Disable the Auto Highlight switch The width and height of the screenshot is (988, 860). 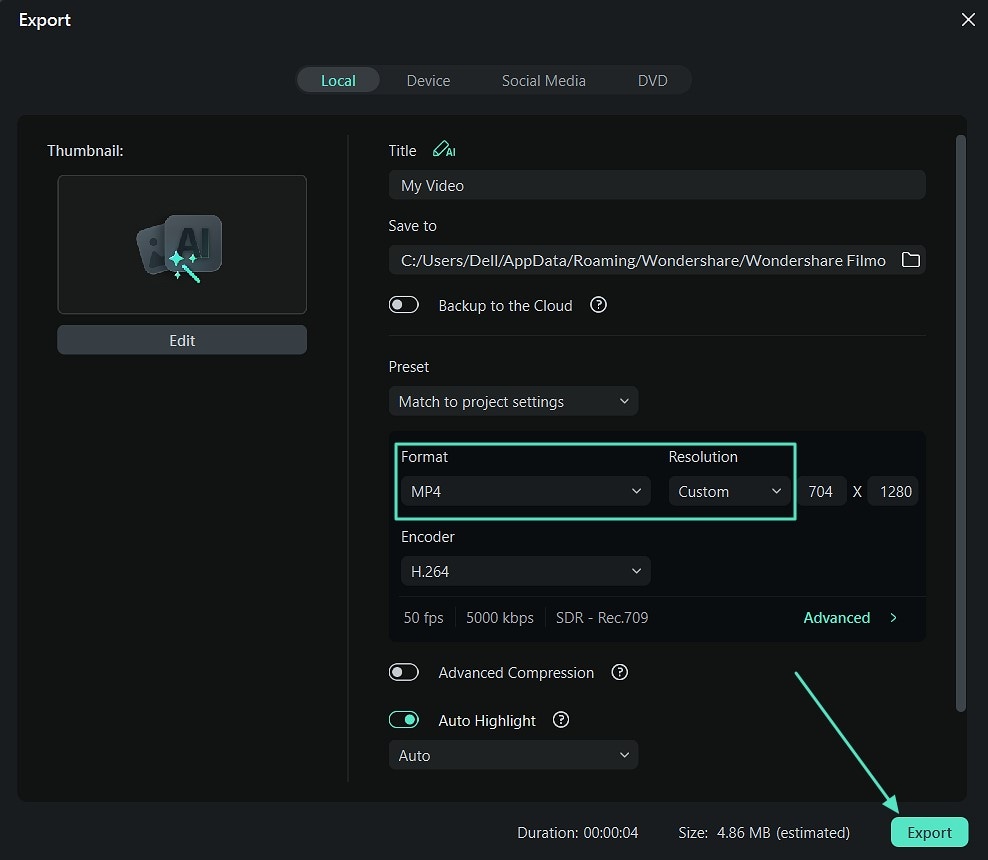[404, 720]
